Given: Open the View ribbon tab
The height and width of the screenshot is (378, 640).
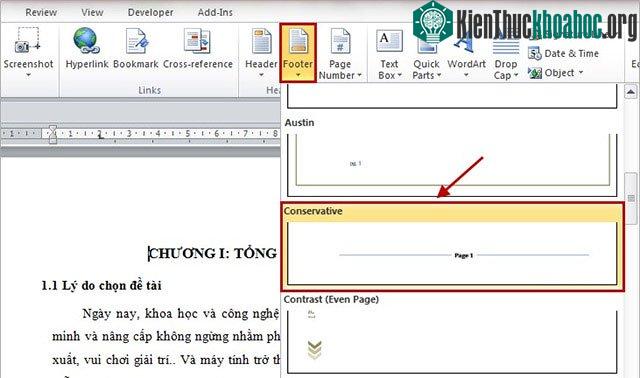Looking at the screenshot, I should [92, 13].
